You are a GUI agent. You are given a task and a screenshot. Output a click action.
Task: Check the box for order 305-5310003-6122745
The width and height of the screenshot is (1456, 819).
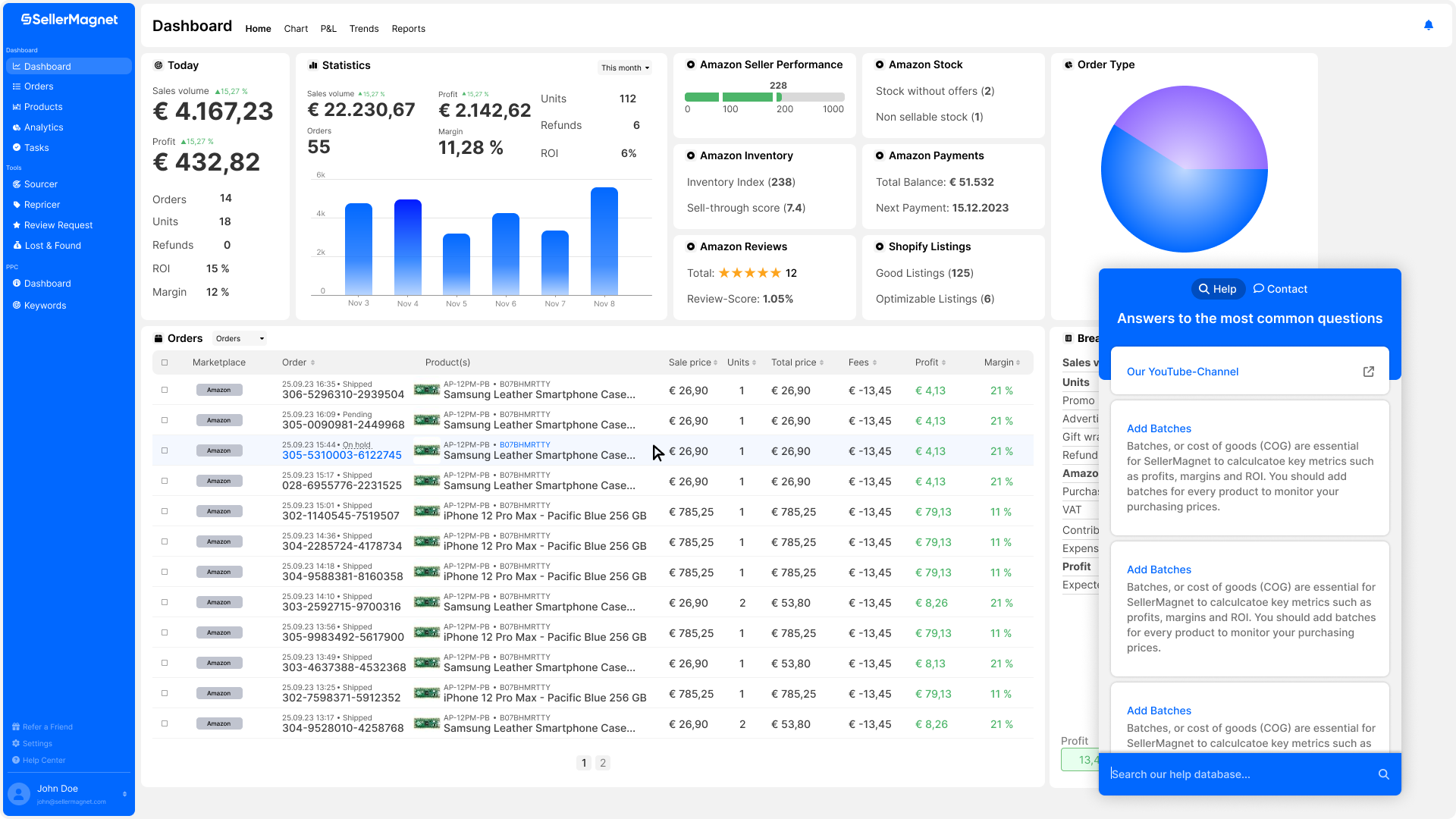click(x=165, y=450)
